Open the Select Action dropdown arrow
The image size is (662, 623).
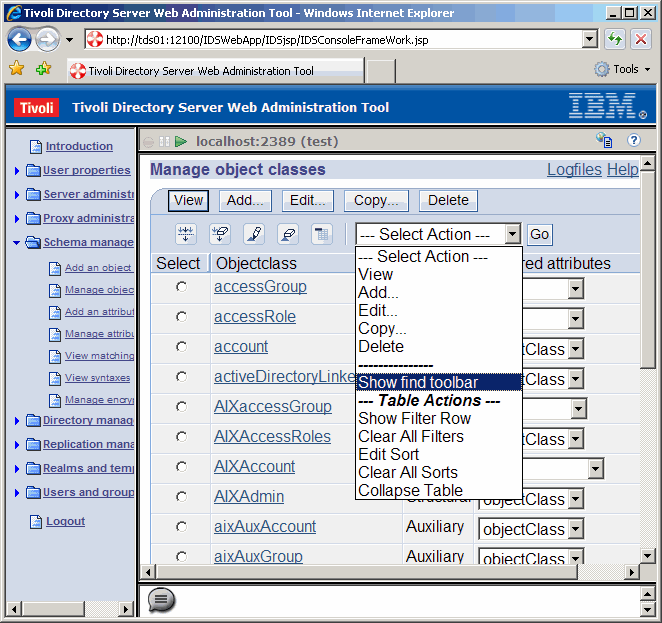(512, 234)
